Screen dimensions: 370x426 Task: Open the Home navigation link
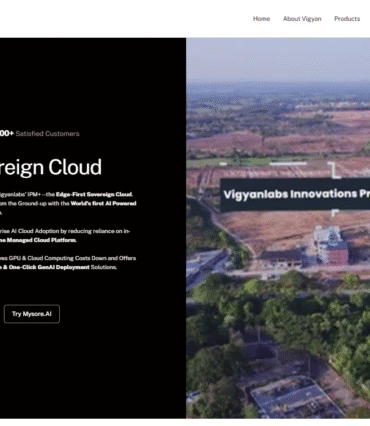(261, 19)
